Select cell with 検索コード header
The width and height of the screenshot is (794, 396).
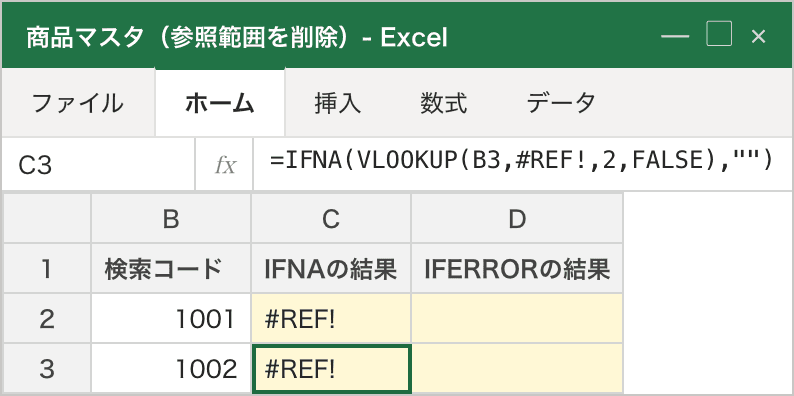click(x=171, y=268)
